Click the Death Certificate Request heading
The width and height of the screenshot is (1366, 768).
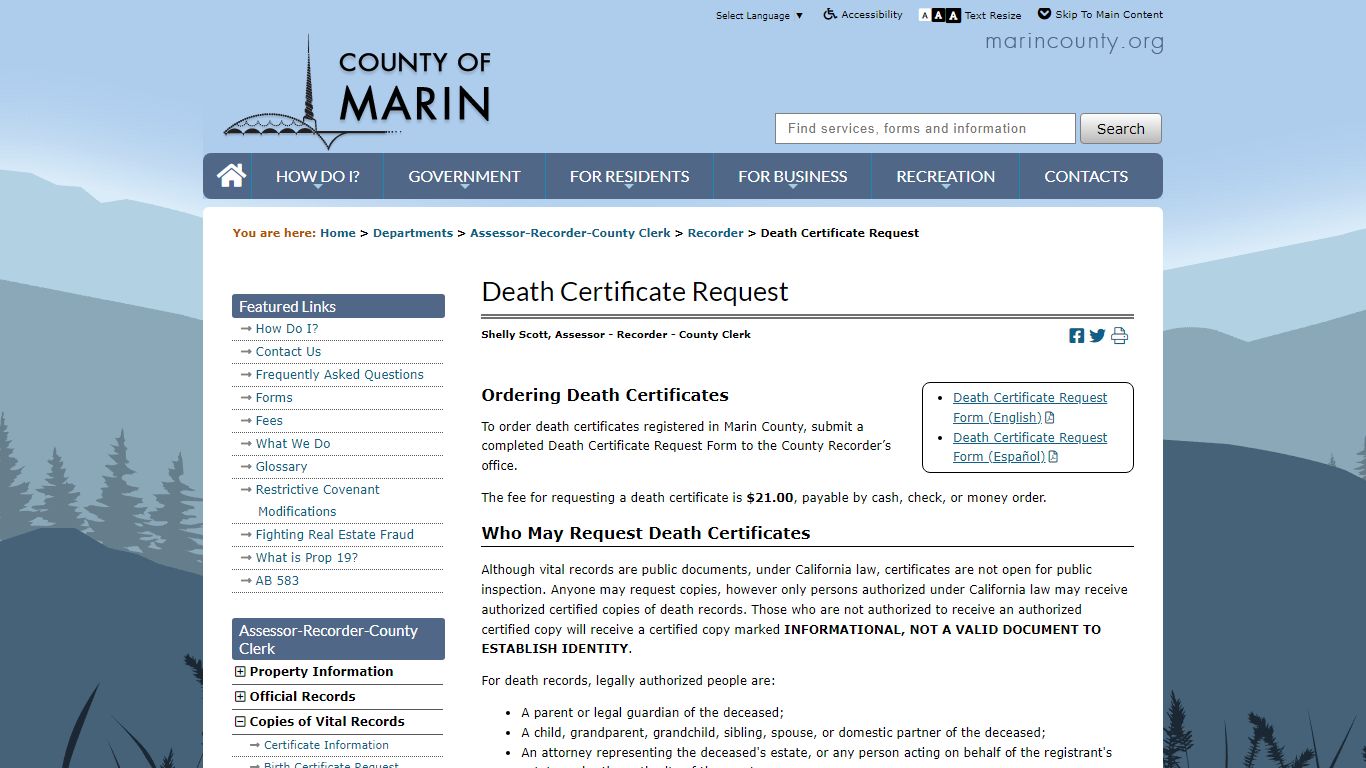[x=635, y=292]
